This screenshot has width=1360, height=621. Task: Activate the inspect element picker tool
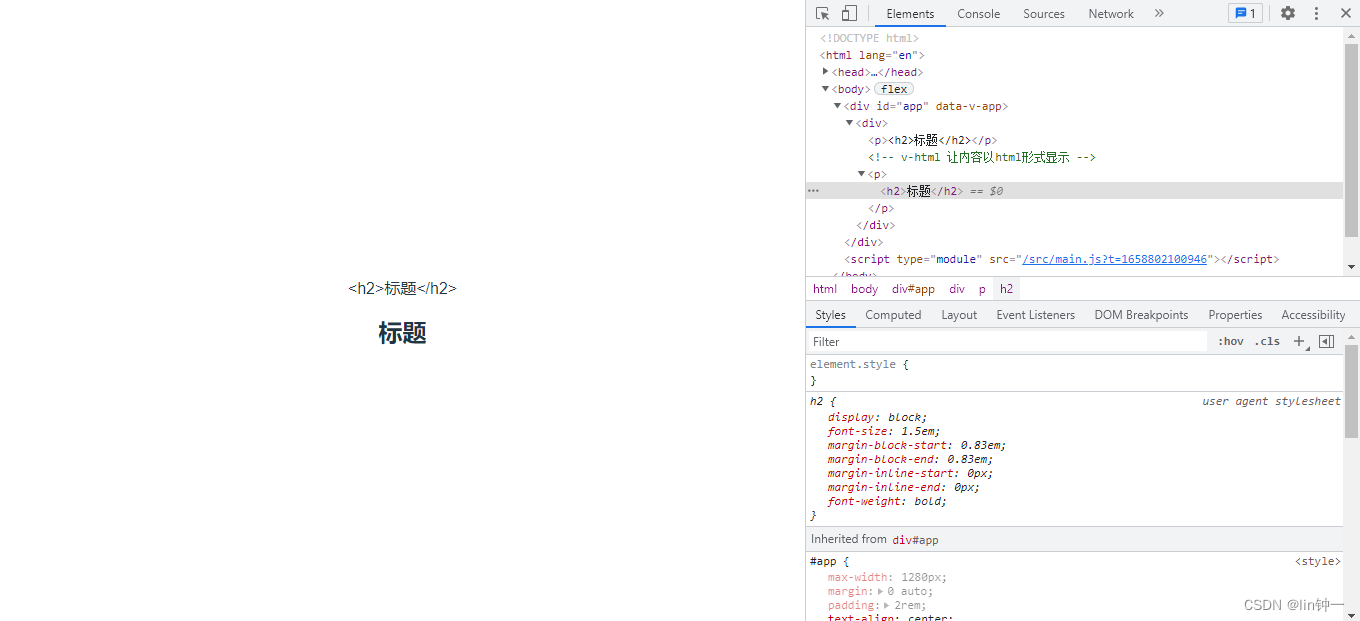coord(823,13)
